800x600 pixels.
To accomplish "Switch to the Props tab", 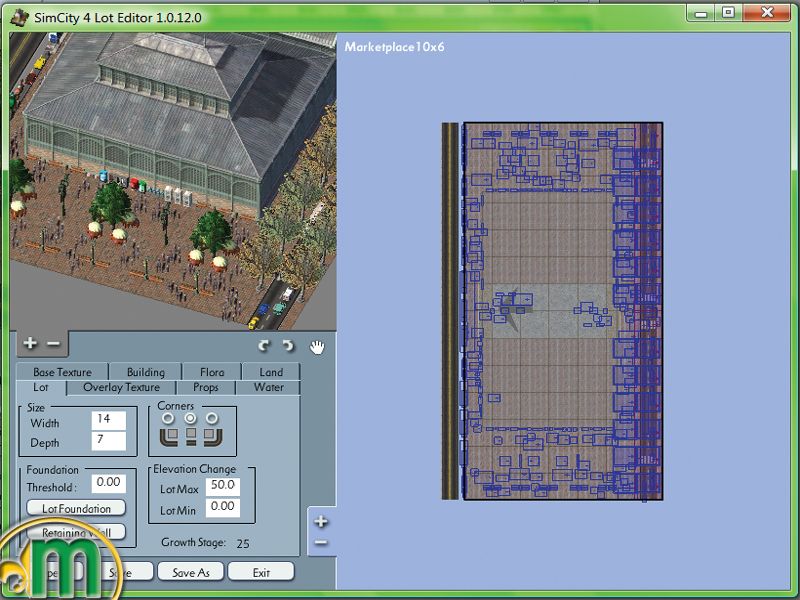I will (x=206, y=388).
